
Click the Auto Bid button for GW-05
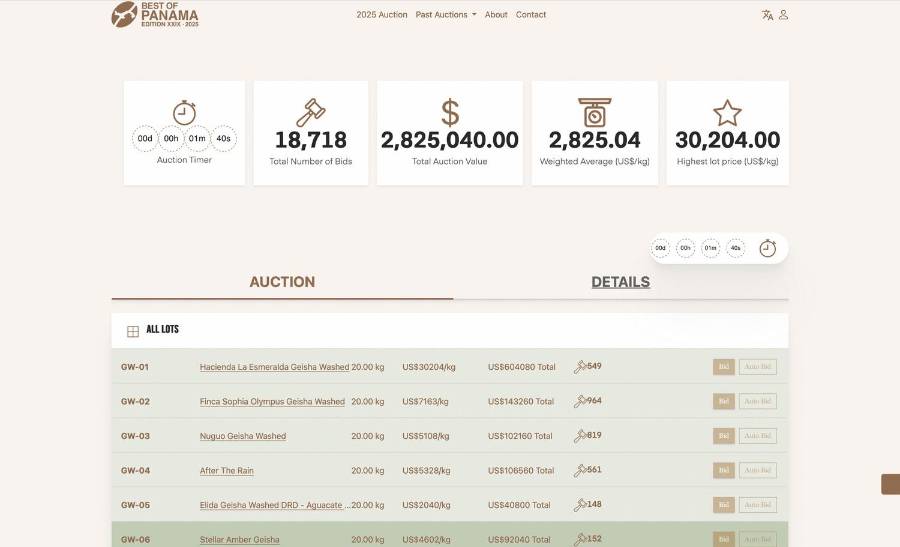click(758, 505)
